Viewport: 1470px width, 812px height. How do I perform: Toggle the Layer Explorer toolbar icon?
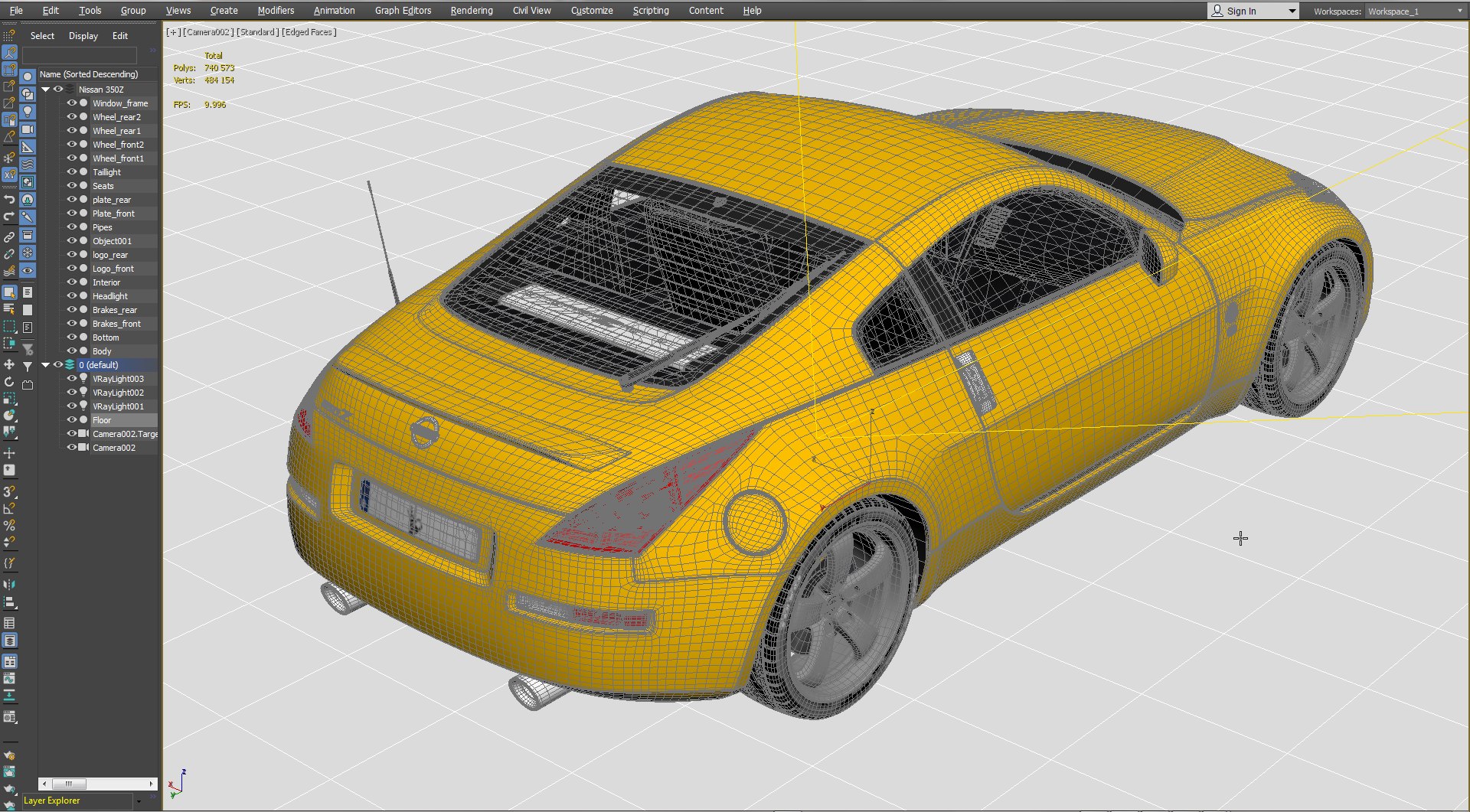[x=9, y=641]
